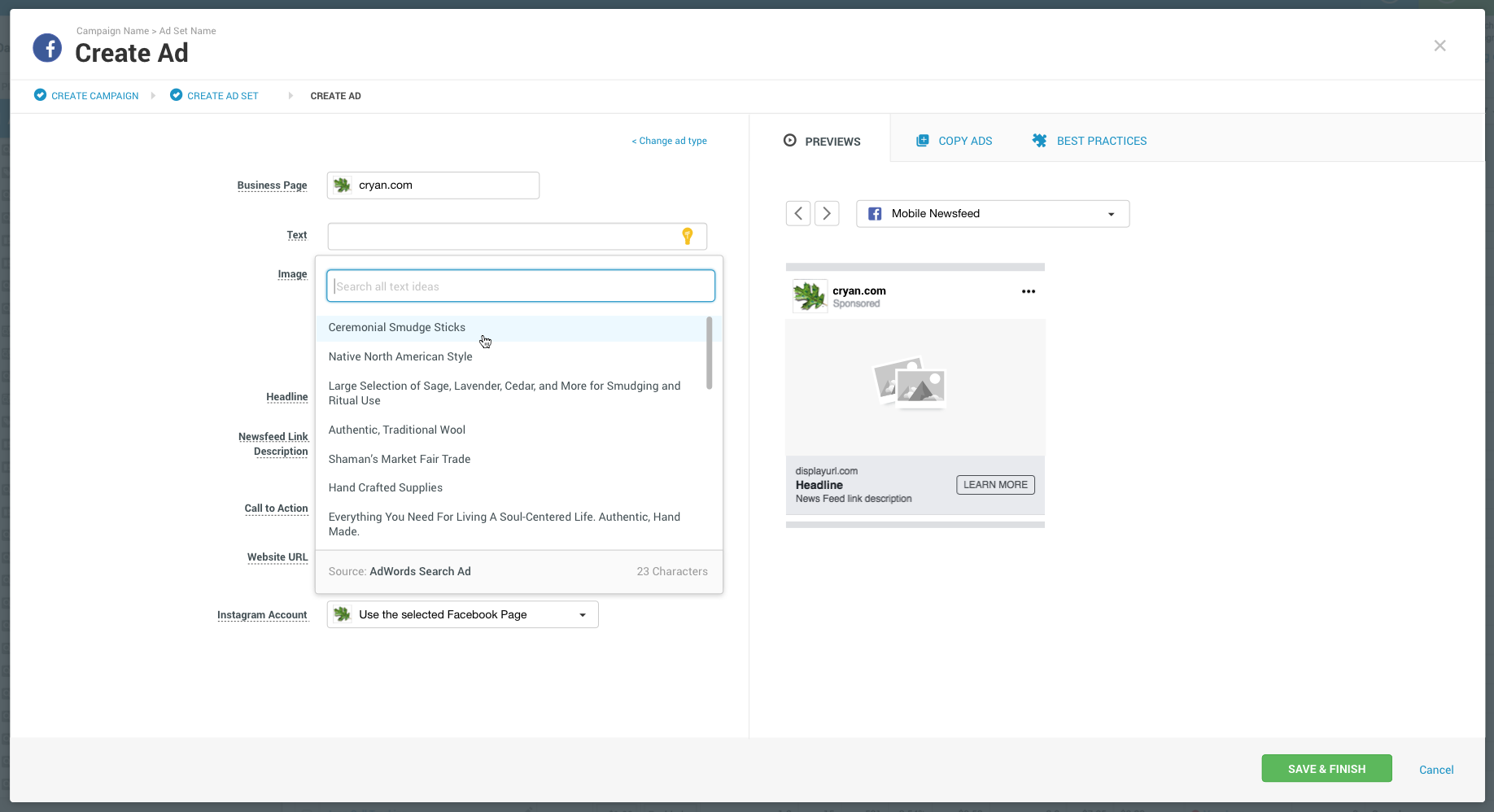
Task: Click Save & Finish button
Action: [1326, 769]
